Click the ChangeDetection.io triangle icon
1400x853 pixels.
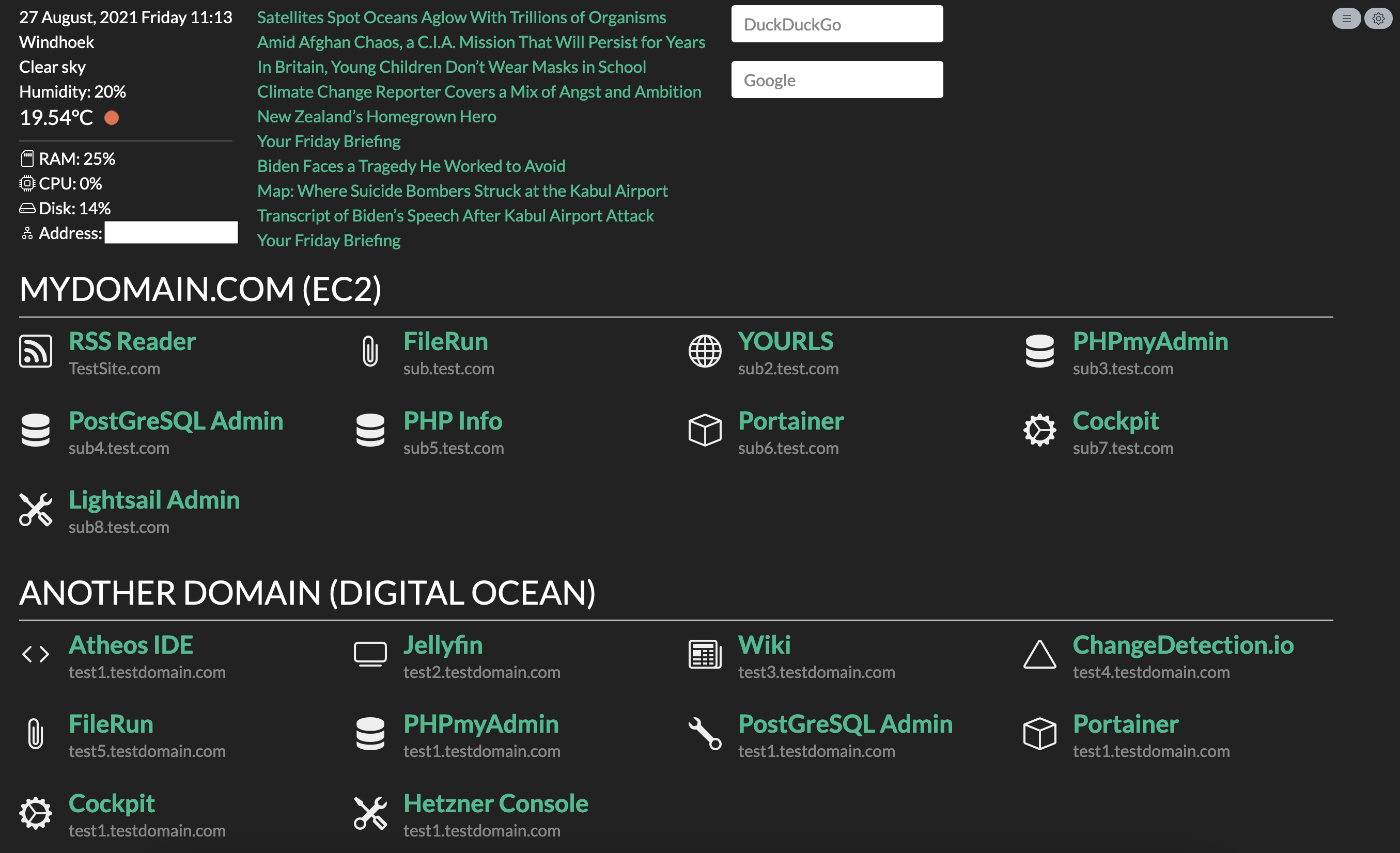pos(1040,655)
